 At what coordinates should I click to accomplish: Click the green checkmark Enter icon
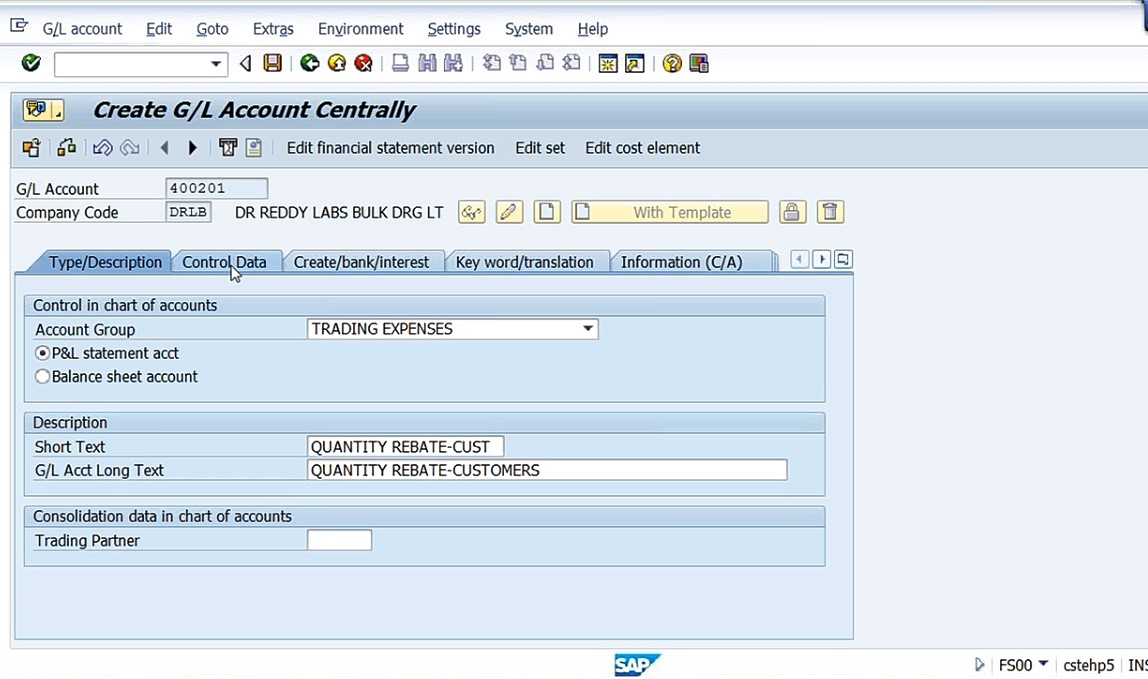tap(31, 63)
